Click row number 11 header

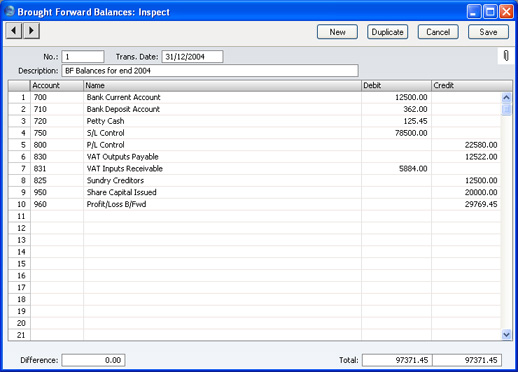[x=19, y=216]
